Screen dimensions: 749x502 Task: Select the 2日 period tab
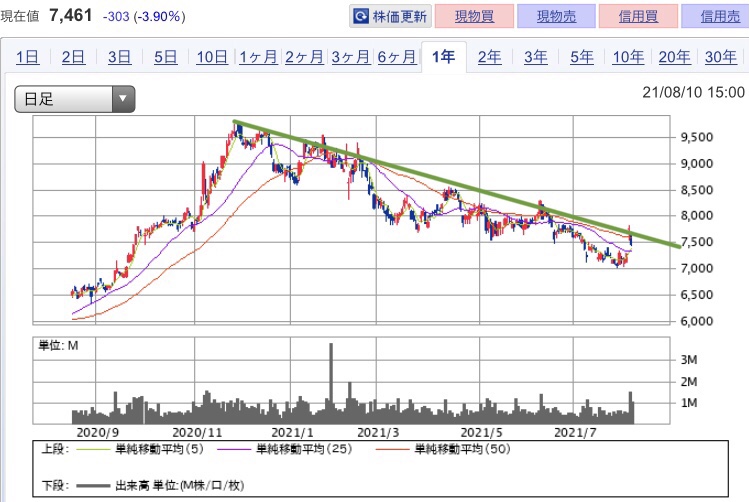pyautogui.click(x=73, y=57)
